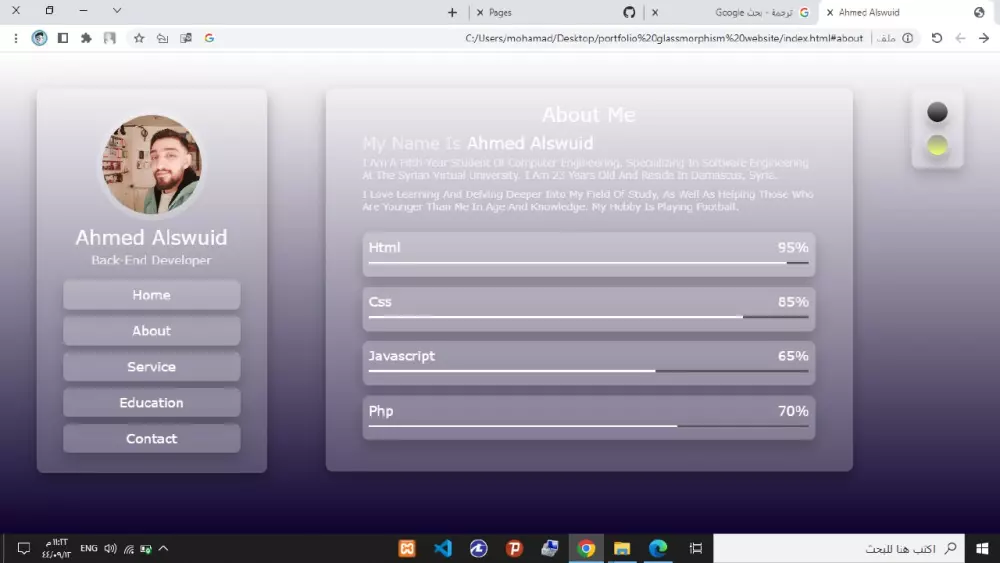Open Task View on the taskbar
Viewport: 1000px width, 563px height.
pos(696,548)
